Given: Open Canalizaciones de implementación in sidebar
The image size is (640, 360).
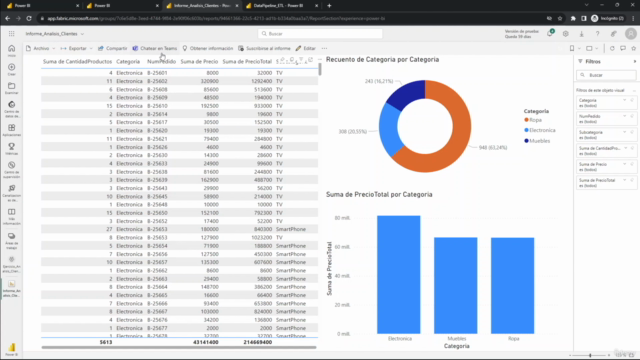Looking at the screenshot, I should [x=11, y=193].
